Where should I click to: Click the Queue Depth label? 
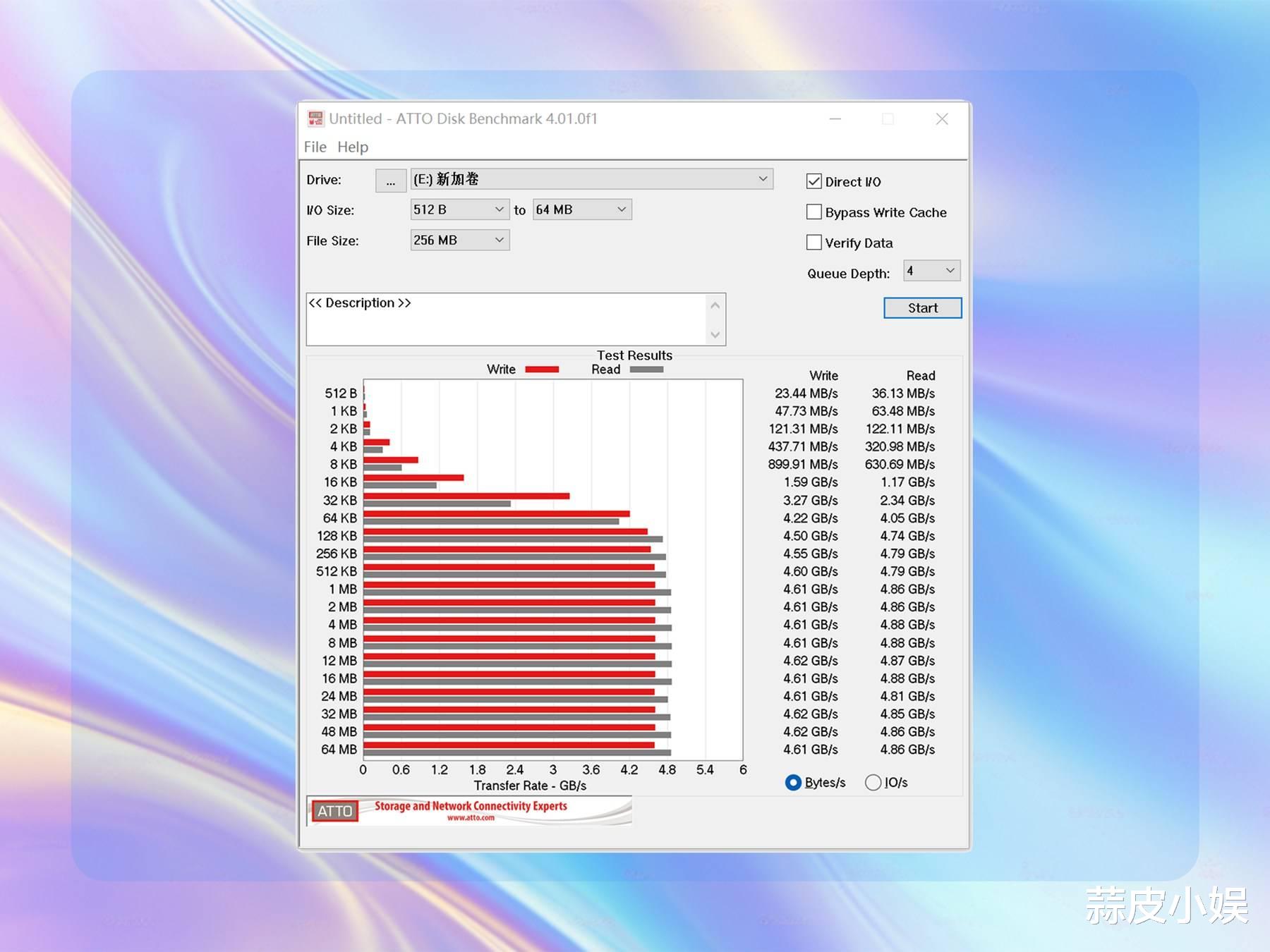(848, 274)
